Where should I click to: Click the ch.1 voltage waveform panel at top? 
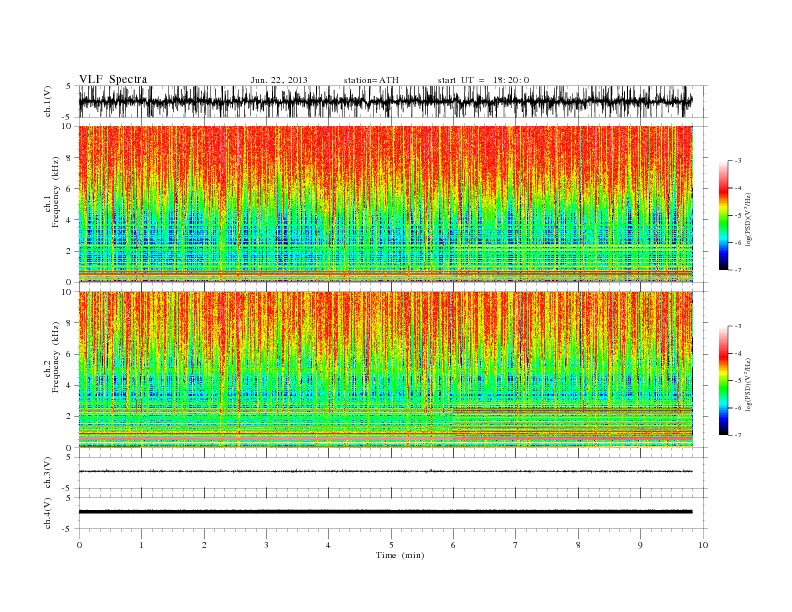coord(393,101)
